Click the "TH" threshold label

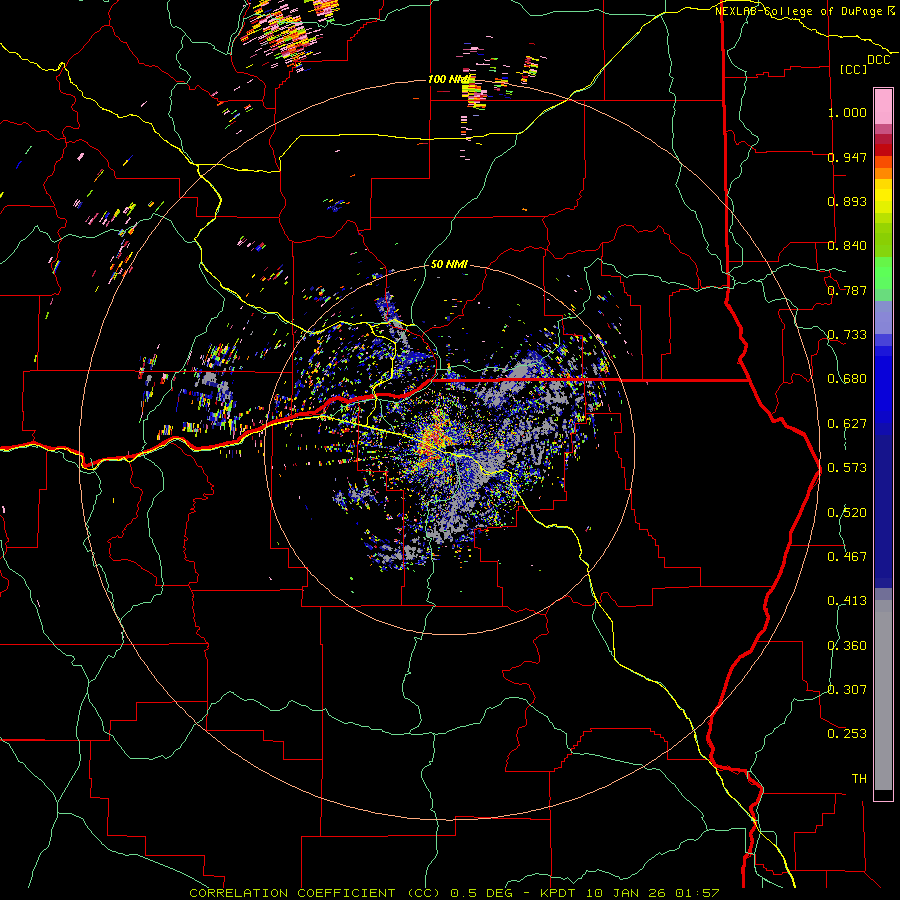(x=859, y=779)
